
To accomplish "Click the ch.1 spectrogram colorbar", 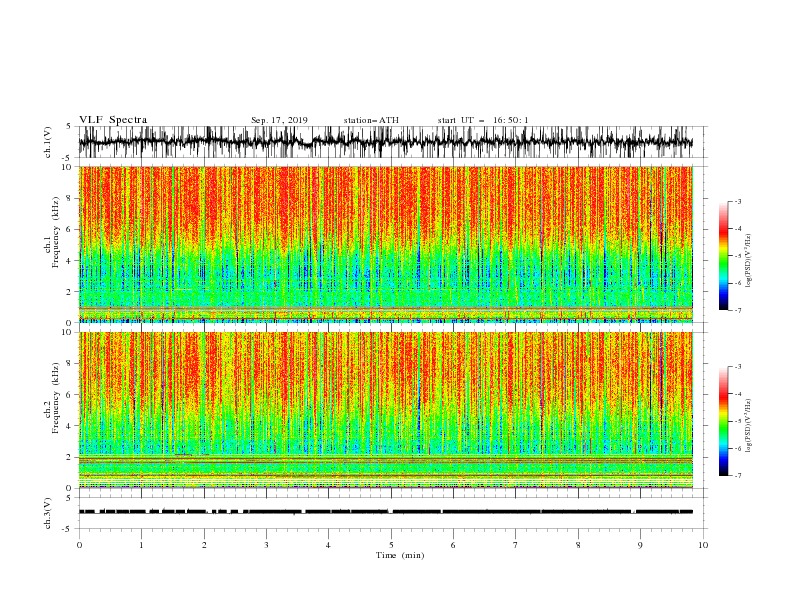I will [723, 256].
